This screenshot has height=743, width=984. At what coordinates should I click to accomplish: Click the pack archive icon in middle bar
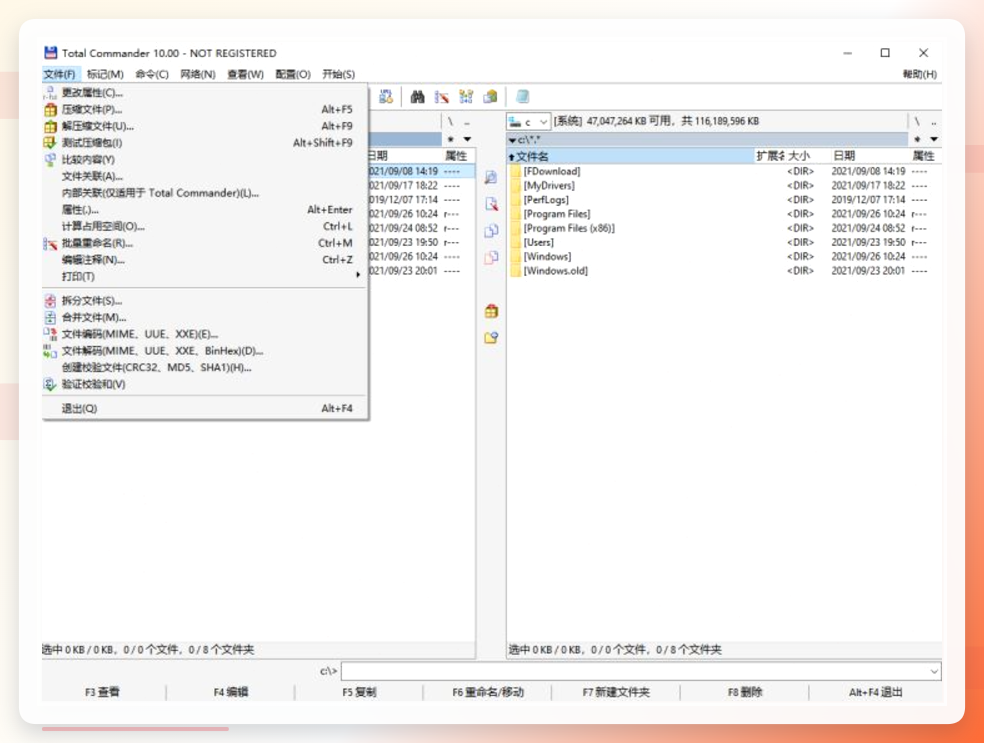point(491,311)
